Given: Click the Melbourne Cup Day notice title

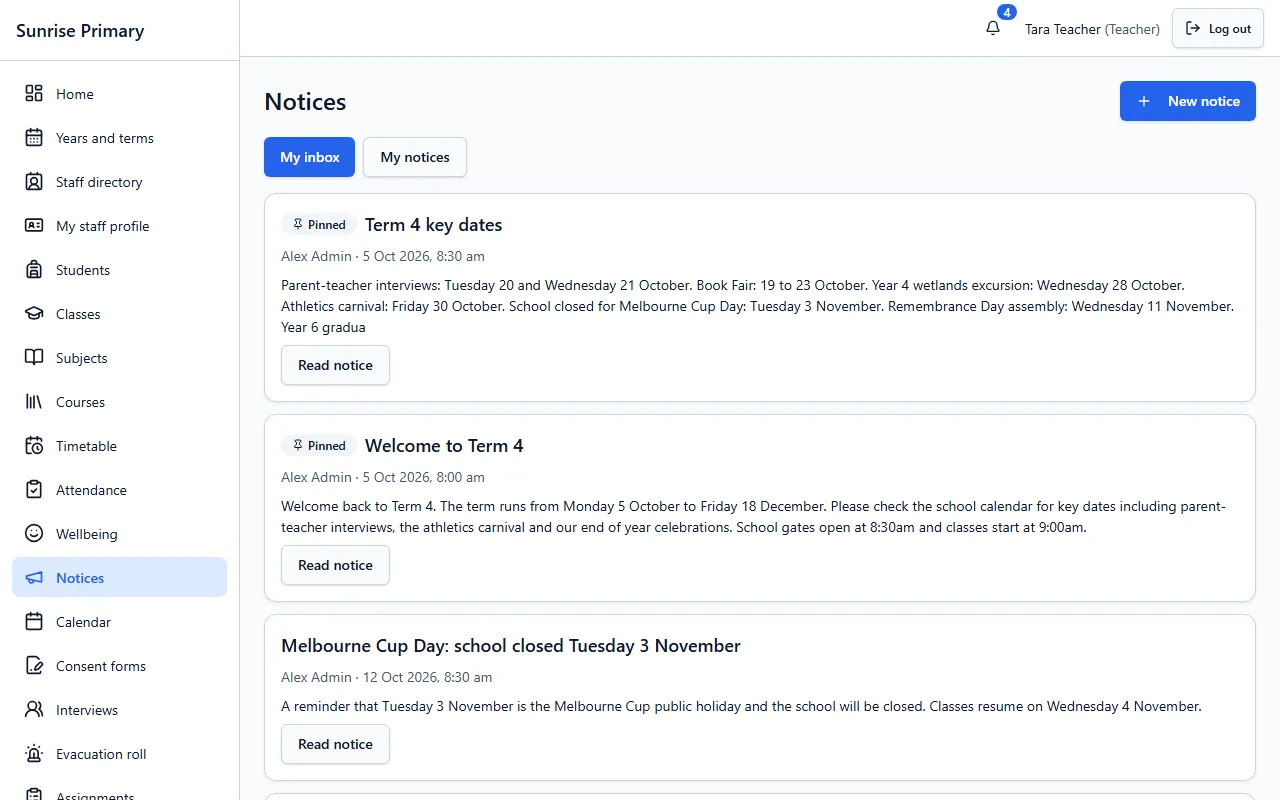Looking at the screenshot, I should click(511, 646).
